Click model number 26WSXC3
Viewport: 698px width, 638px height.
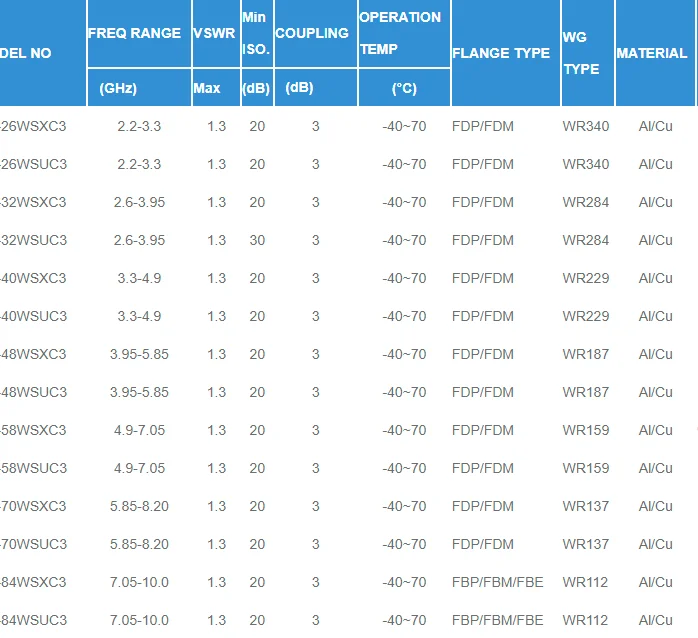pyautogui.click(x=33, y=126)
